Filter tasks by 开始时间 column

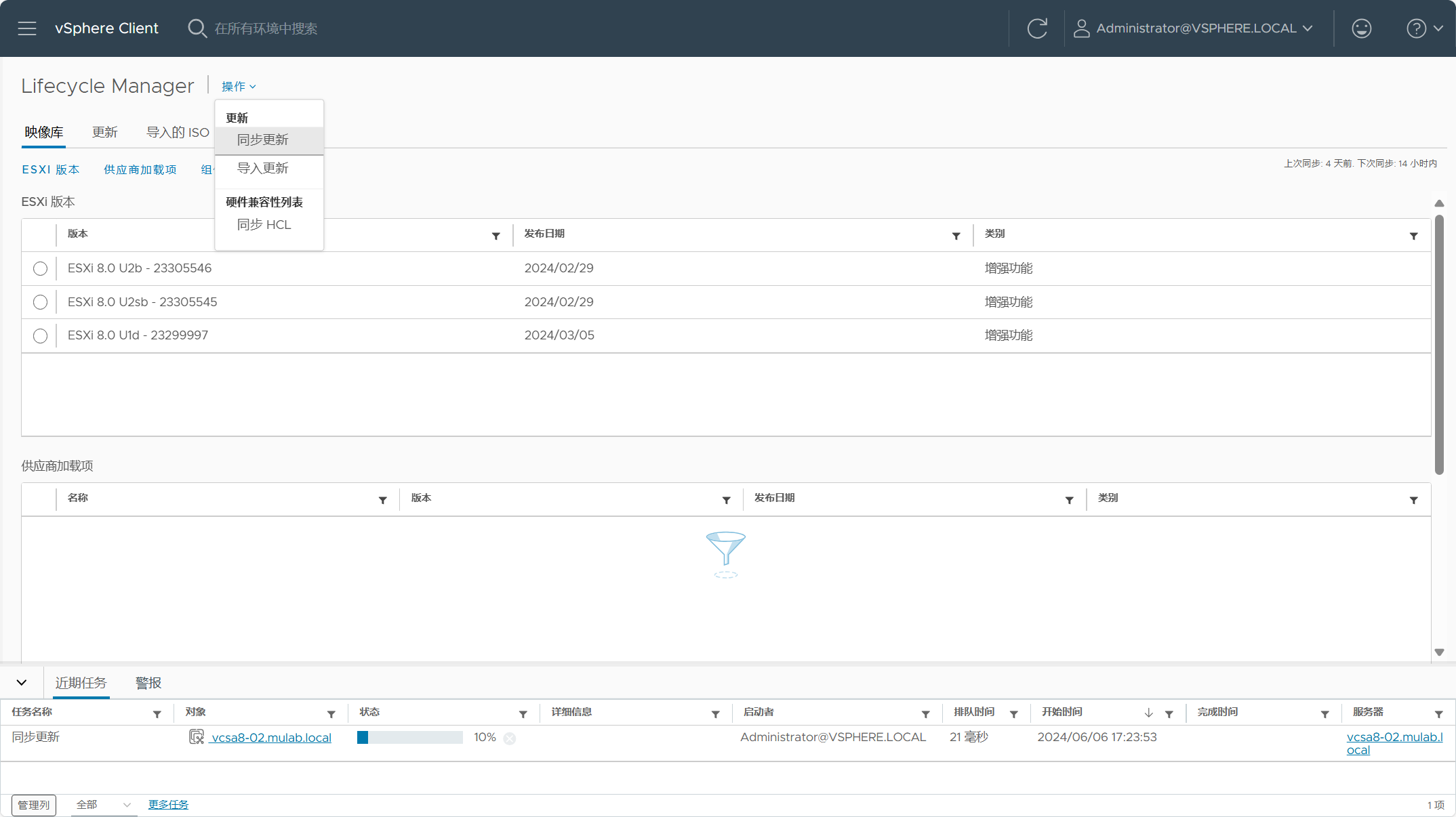coord(1169,714)
